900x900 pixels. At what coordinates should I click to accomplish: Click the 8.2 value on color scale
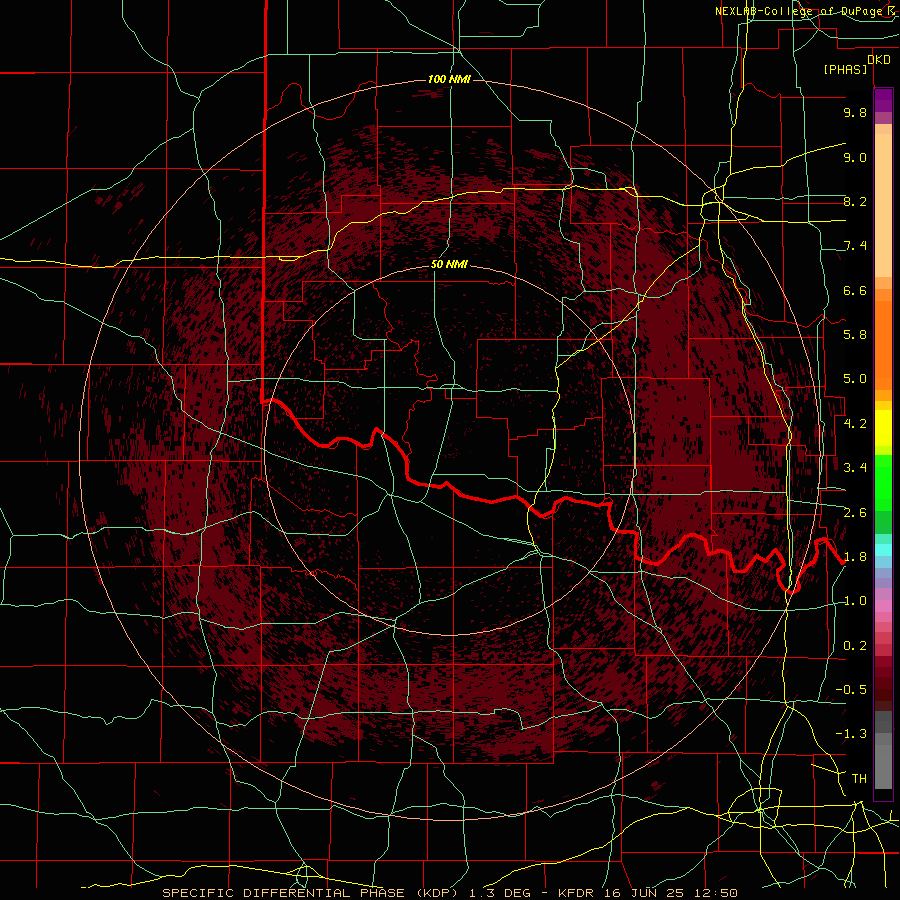coord(855,202)
